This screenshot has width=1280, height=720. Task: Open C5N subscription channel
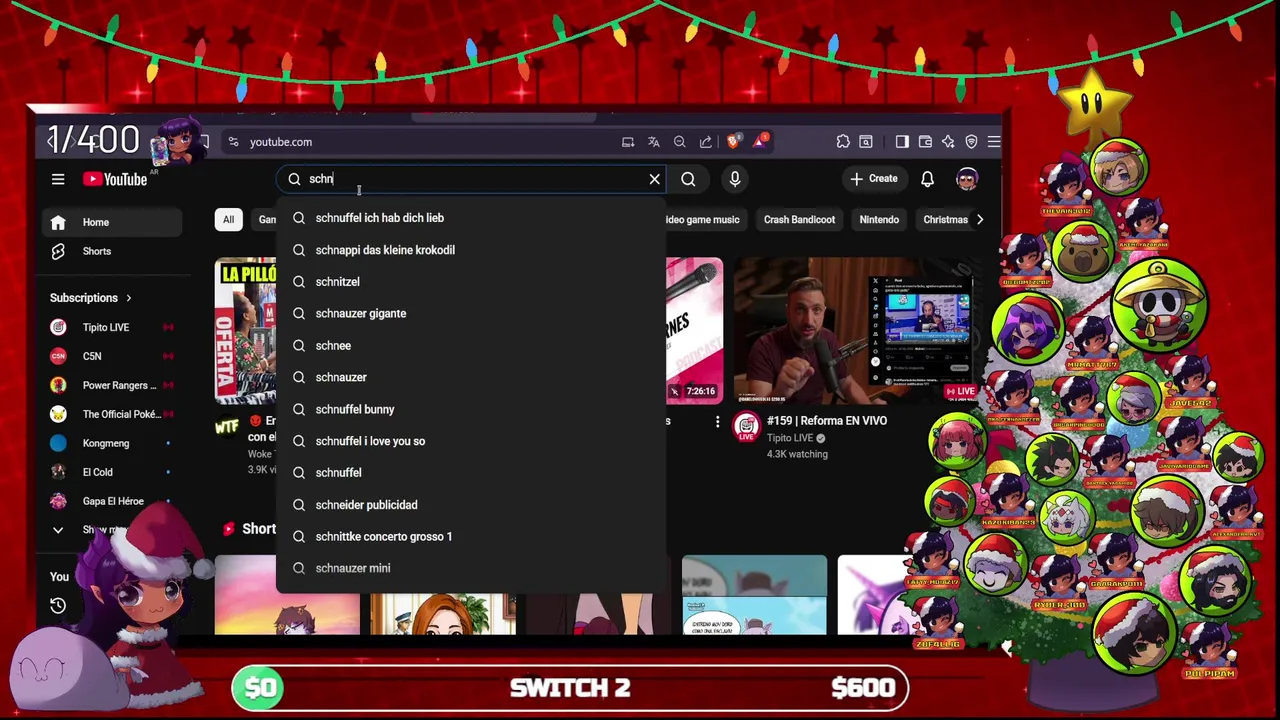(x=112, y=356)
